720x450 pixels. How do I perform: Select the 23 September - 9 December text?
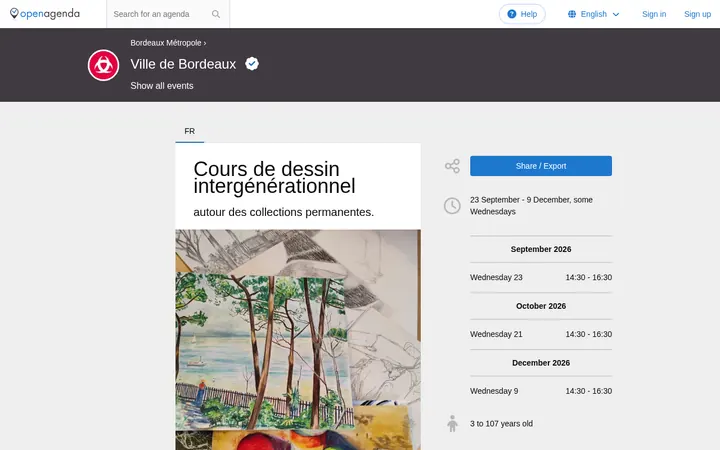[x=531, y=206]
